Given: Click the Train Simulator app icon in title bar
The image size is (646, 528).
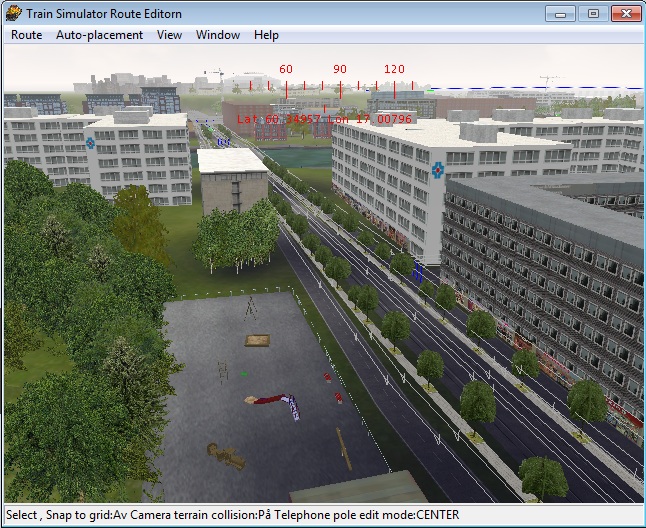Looking at the screenshot, I should (x=13, y=13).
